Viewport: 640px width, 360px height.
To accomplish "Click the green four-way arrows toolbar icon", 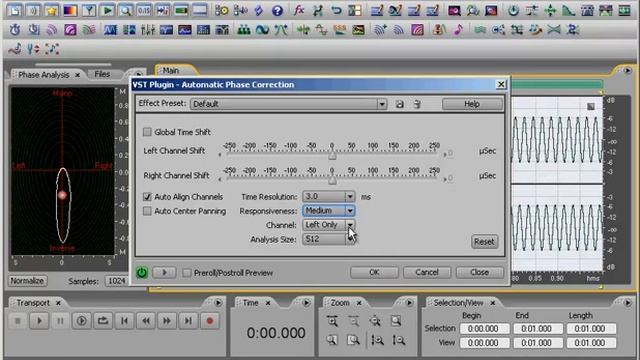I will click(x=550, y=10).
